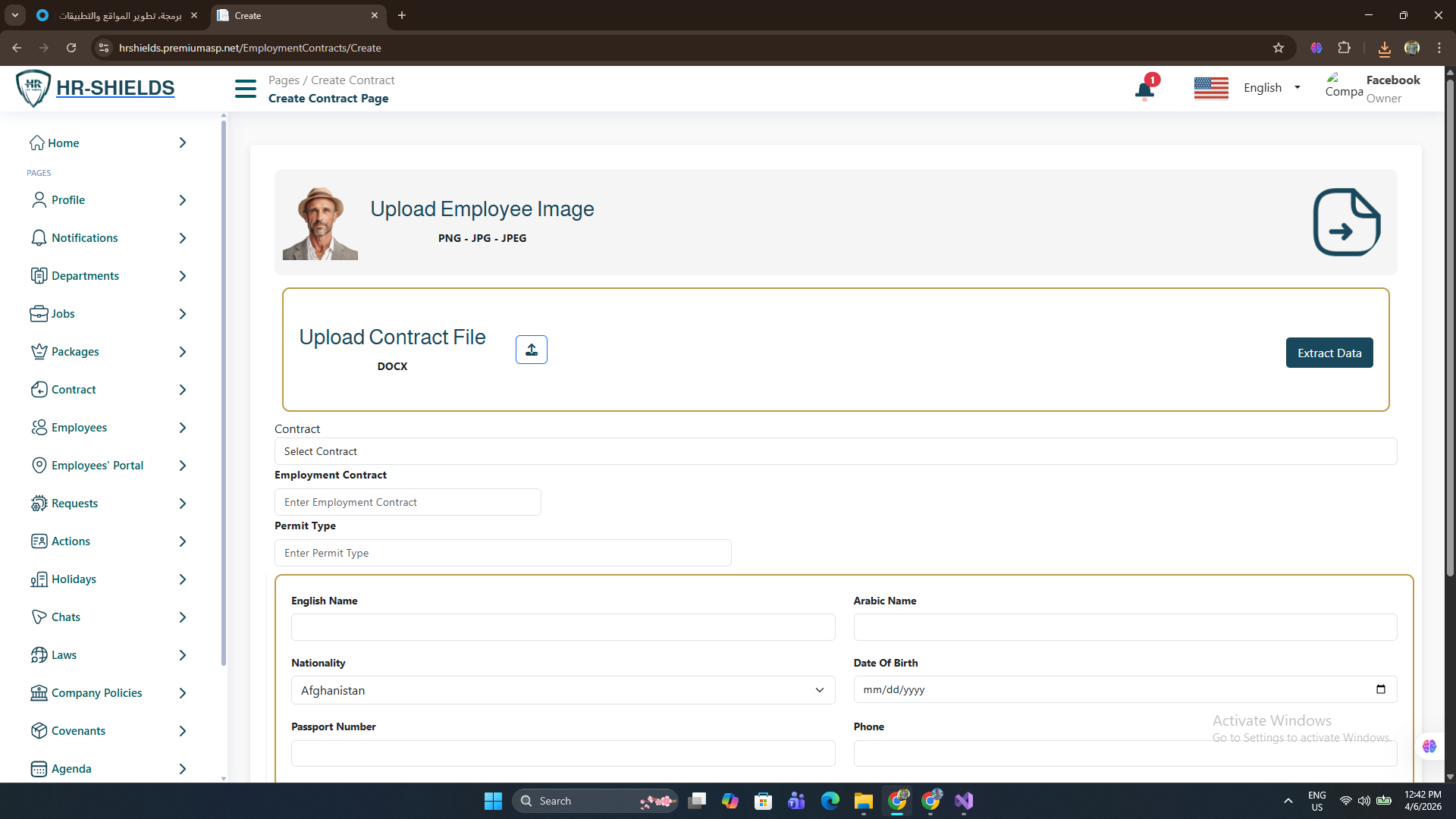The width and height of the screenshot is (1456, 819).
Task: Open the Holidays sidebar item
Action: [x=74, y=579]
